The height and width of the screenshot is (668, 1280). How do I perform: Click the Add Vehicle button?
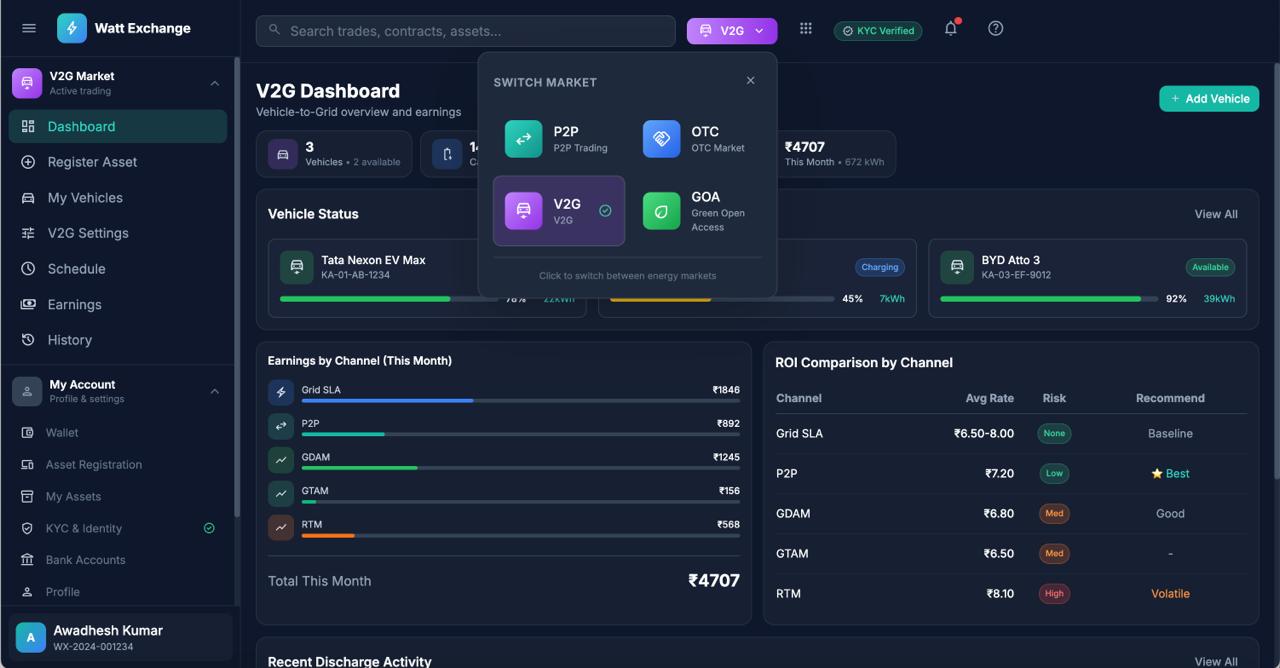pyautogui.click(x=1209, y=98)
